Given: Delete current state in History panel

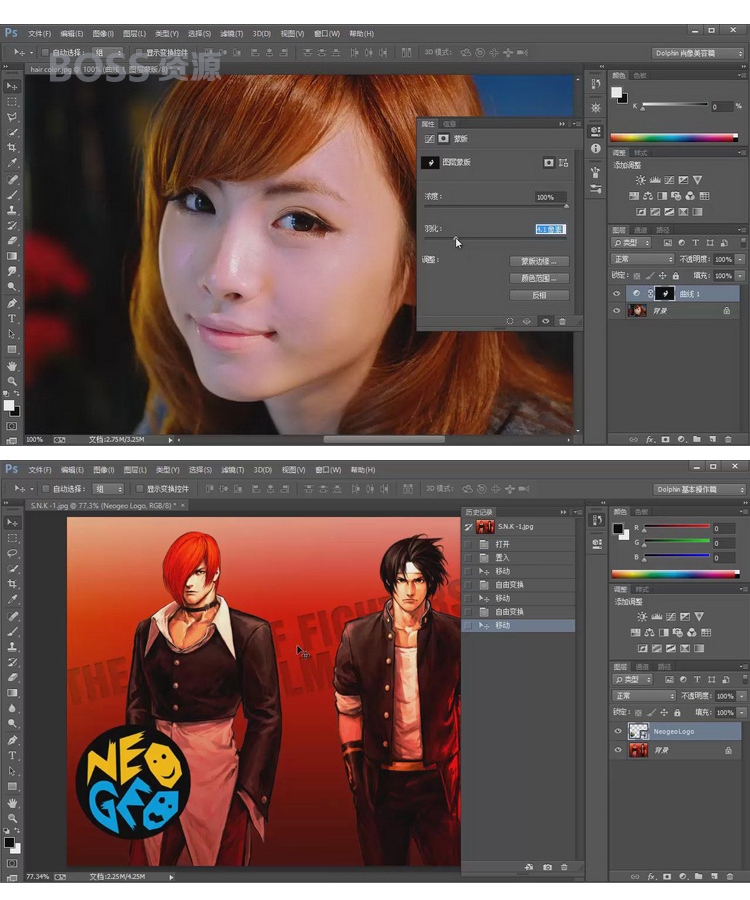Looking at the screenshot, I should (x=564, y=867).
